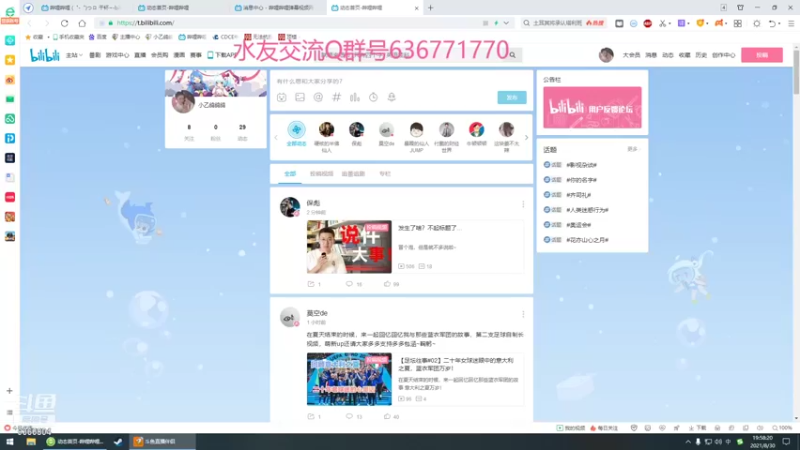Click the browser undo arrow icon

coord(772,23)
